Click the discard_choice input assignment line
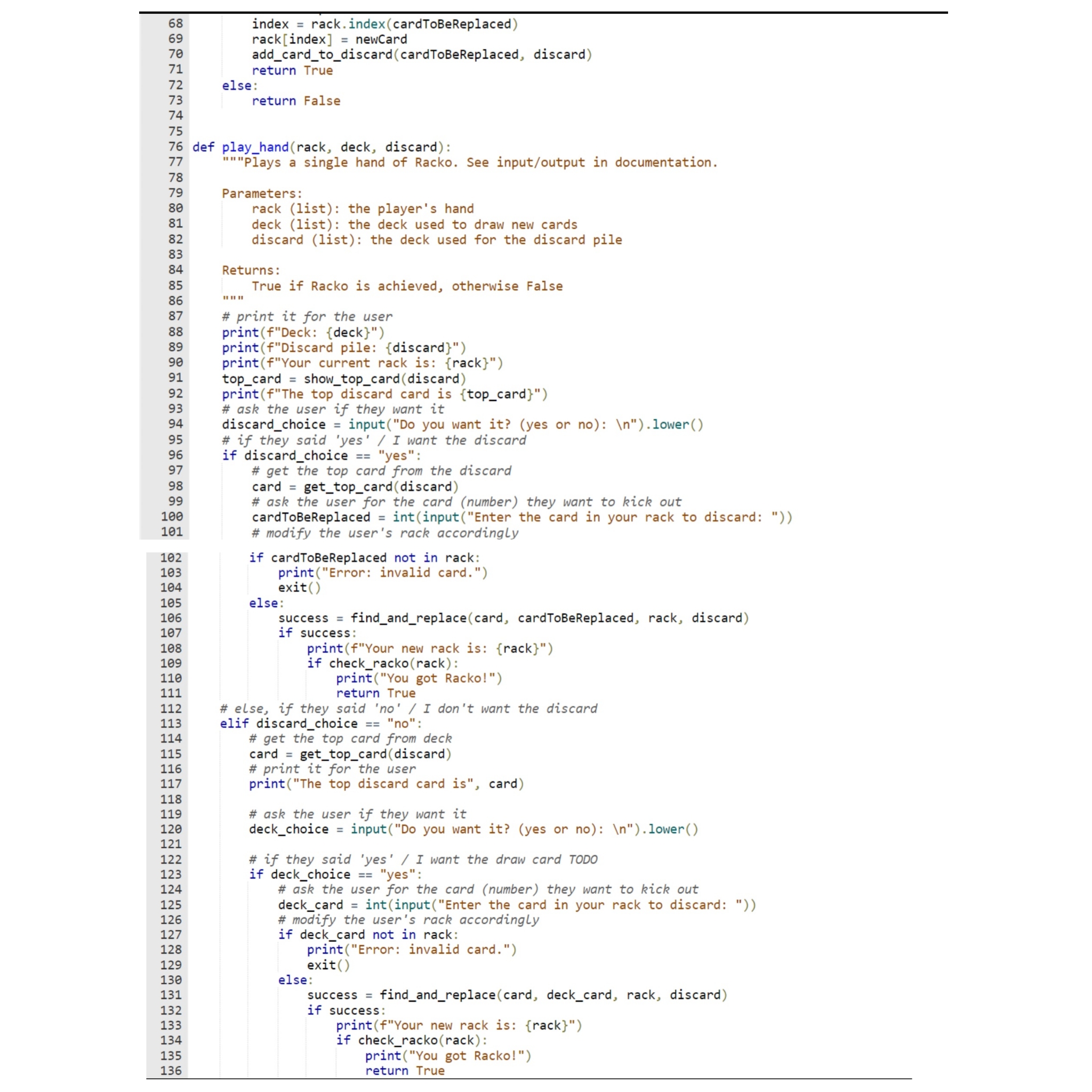 pyautogui.click(x=462, y=424)
